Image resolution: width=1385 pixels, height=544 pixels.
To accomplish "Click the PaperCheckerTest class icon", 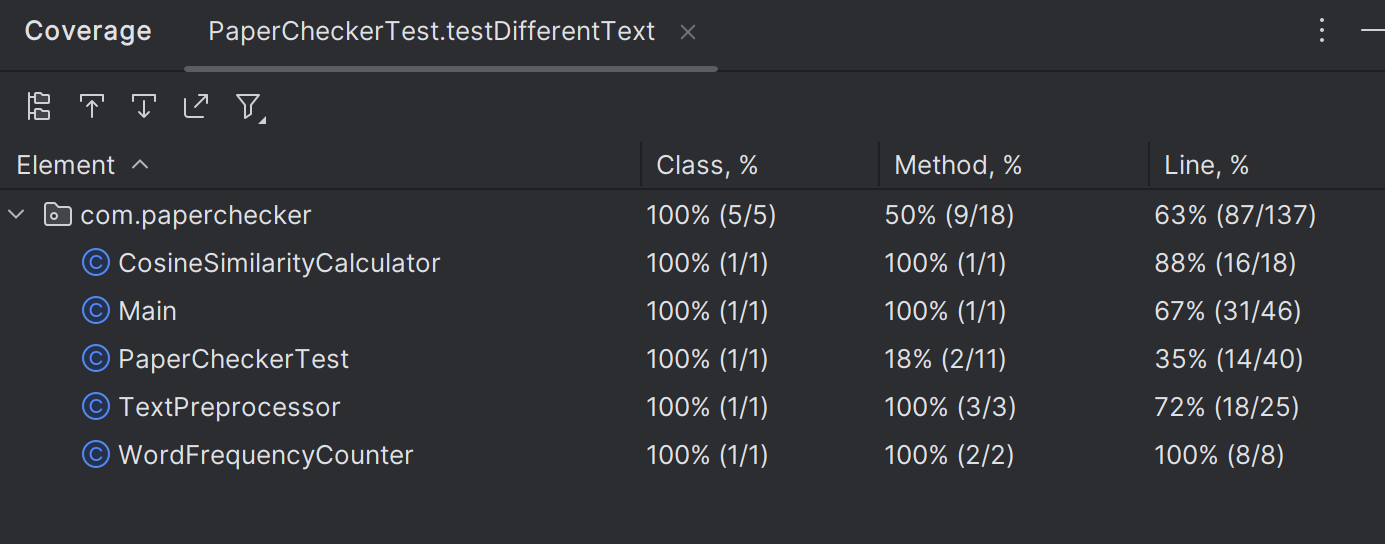I will [95, 359].
